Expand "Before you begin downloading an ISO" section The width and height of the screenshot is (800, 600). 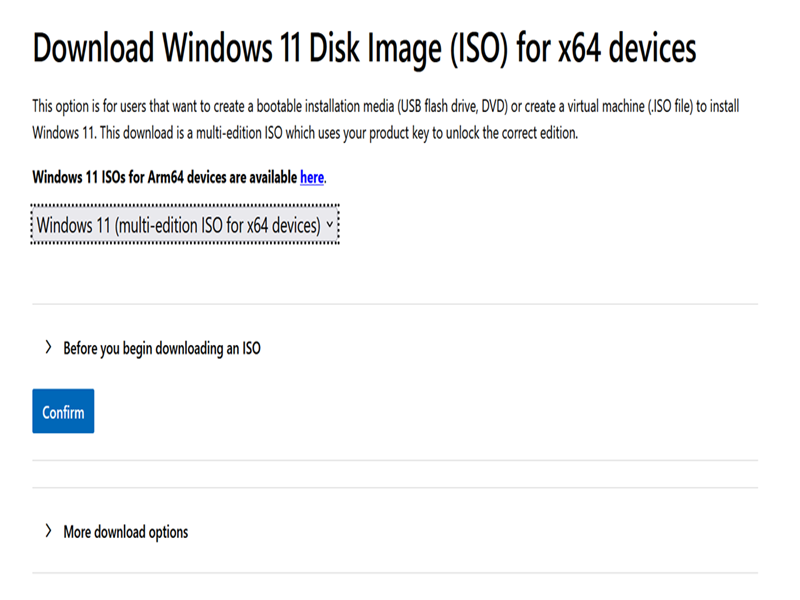[x=161, y=349]
